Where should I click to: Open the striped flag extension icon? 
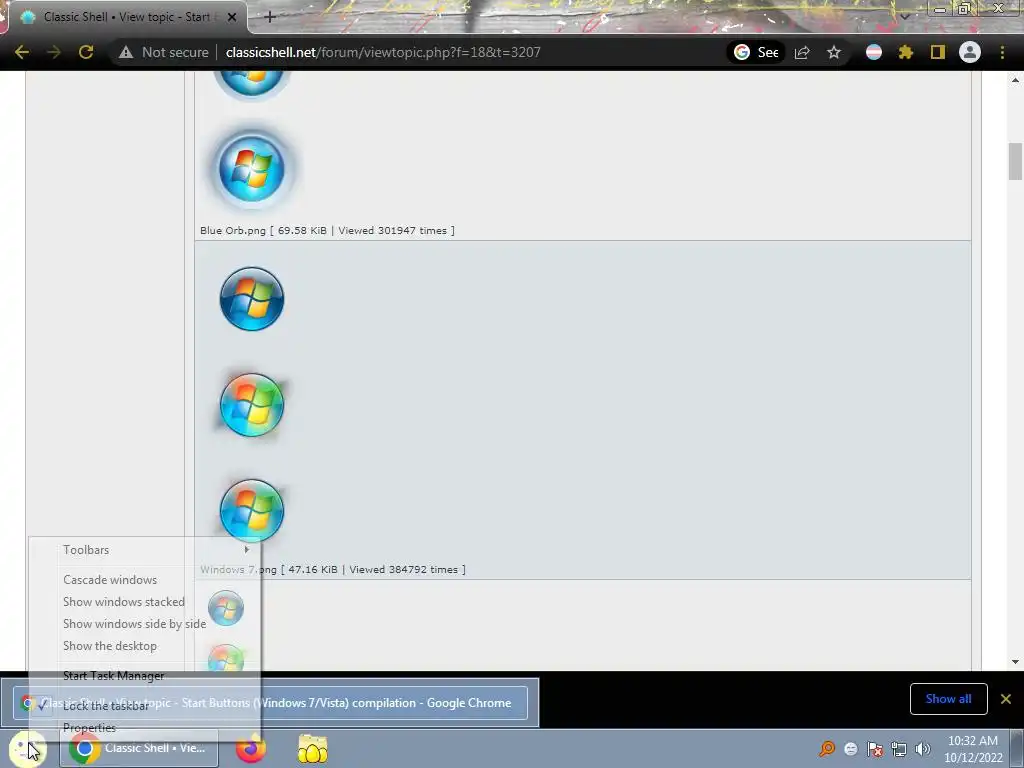[x=874, y=52]
